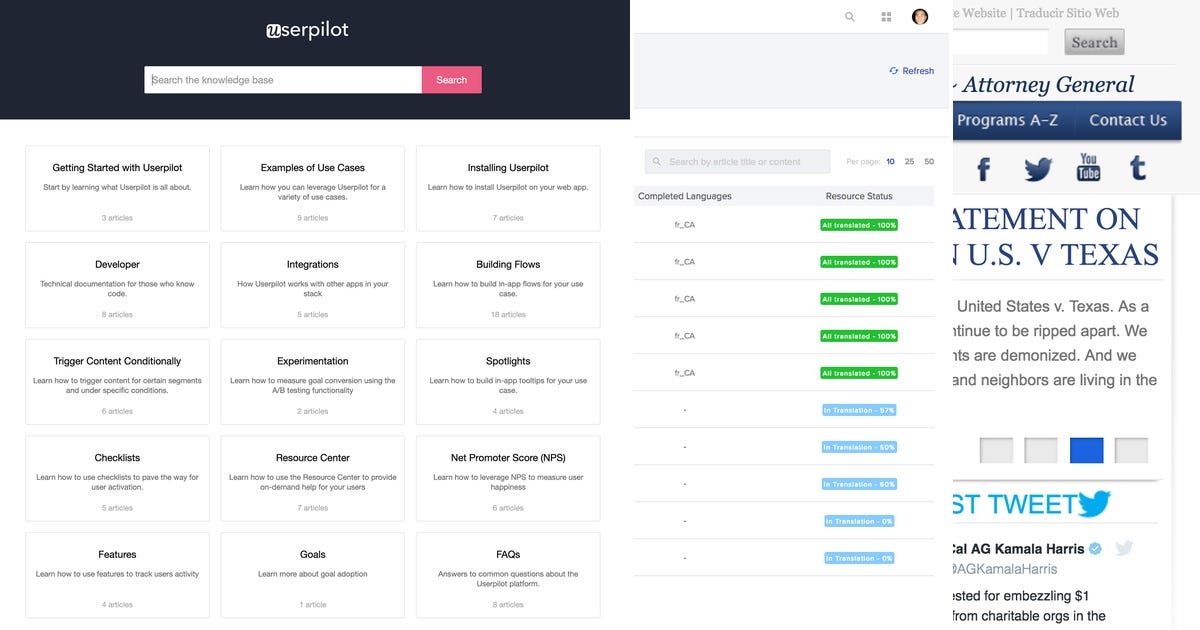
Task: Click the knowledge base search field
Action: point(283,80)
